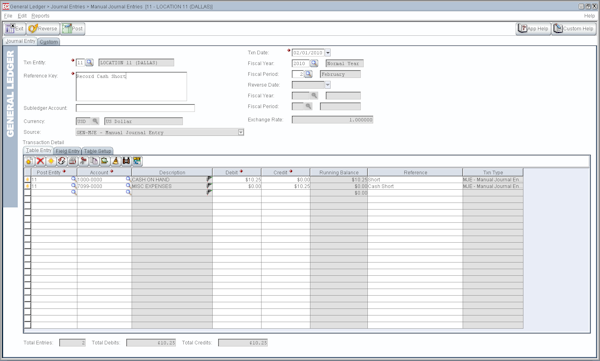Viewport: 600px width, 361px height.
Task: Click the Credit column header
Action: (x=285, y=172)
